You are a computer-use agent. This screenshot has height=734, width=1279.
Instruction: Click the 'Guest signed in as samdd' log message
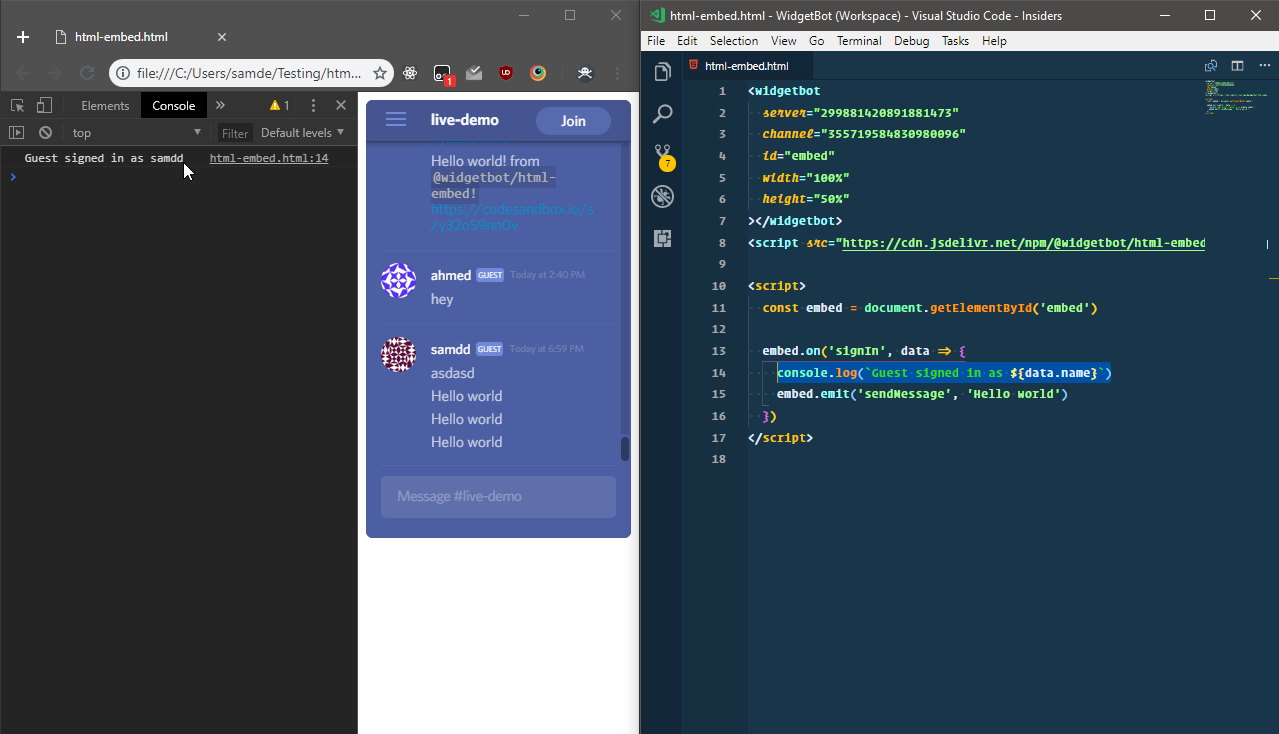(x=104, y=158)
